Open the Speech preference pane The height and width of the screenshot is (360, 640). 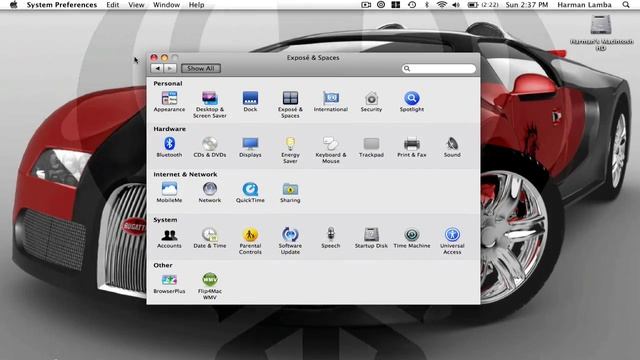click(x=331, y=238)
